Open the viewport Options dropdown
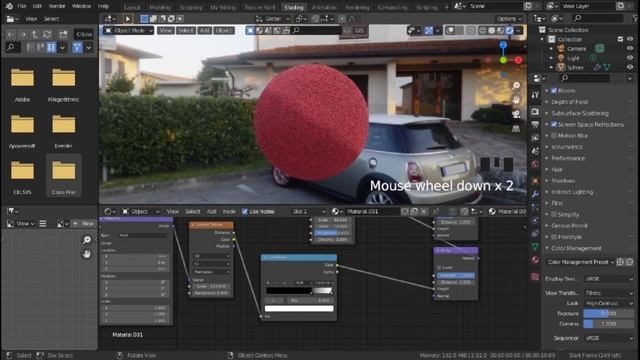 coord(509,19)
